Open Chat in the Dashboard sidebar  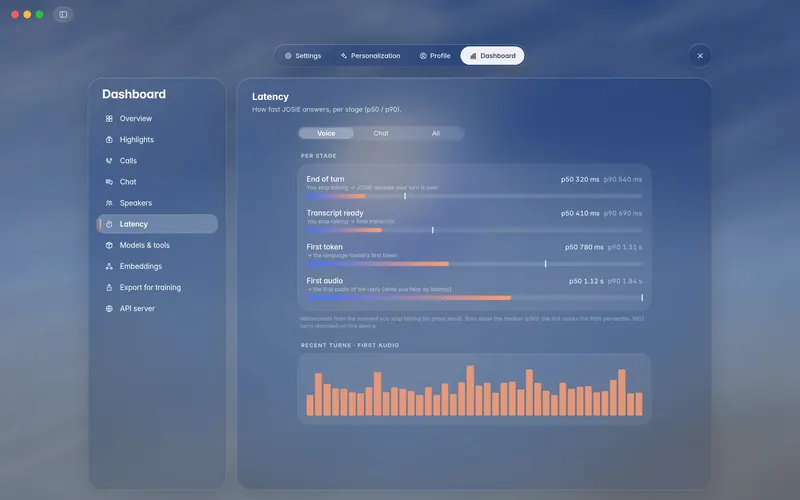tap(157, 182)
